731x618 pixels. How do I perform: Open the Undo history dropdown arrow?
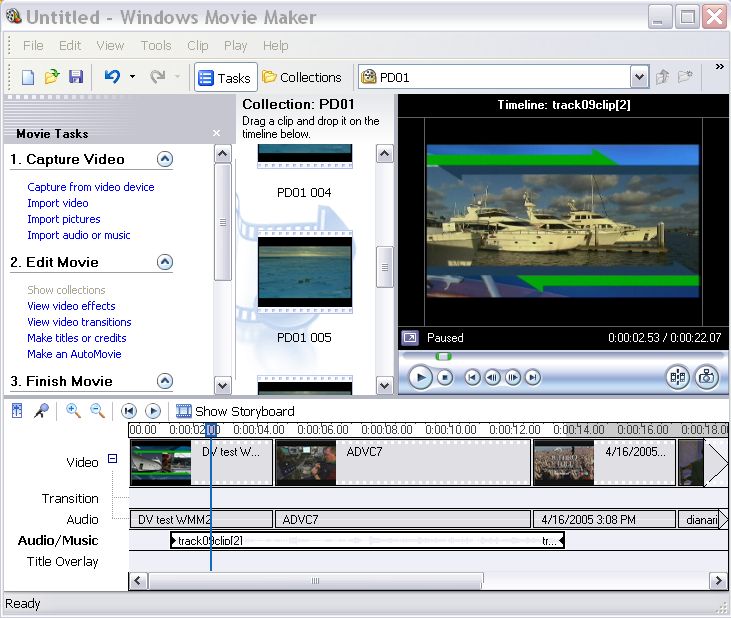coord(132,77)
